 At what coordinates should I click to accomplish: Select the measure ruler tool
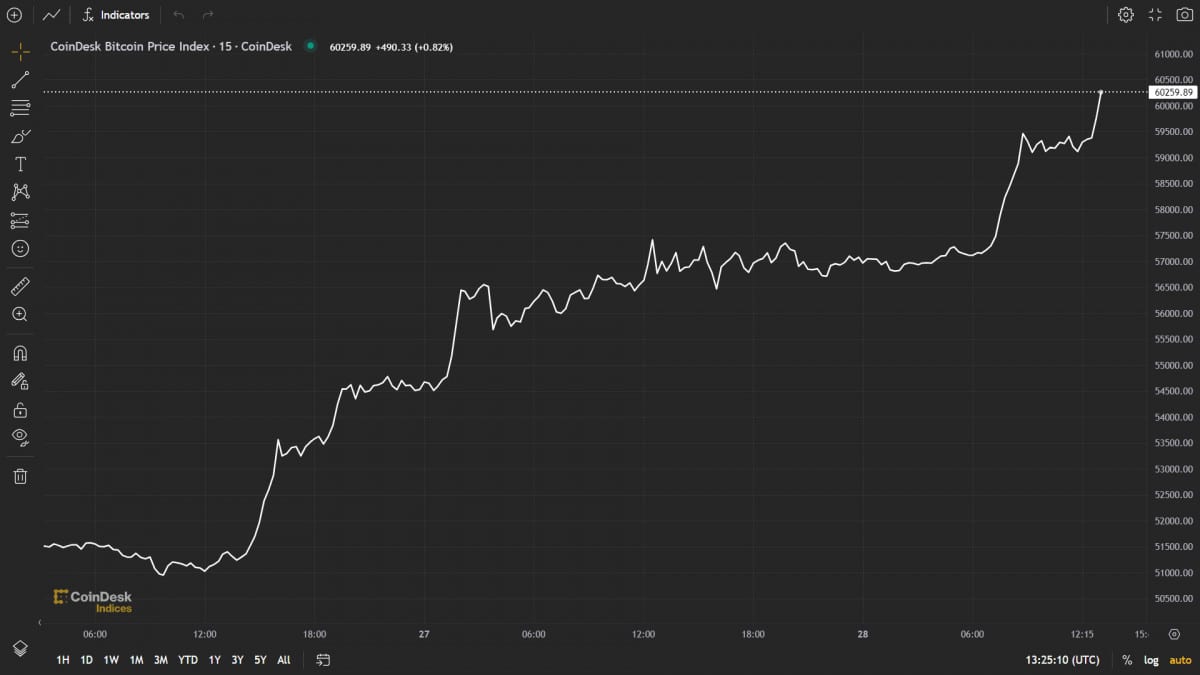(x=20, y=285)
